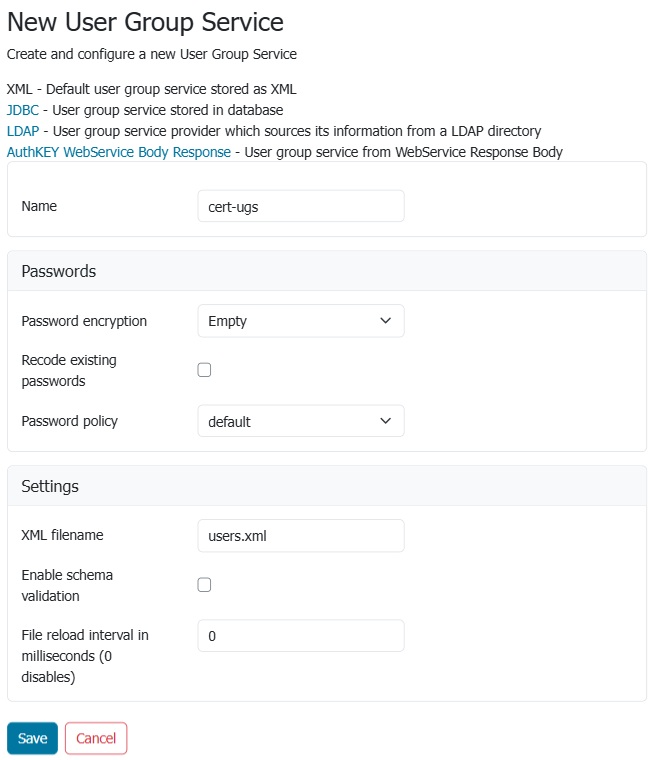This screenshot has width=650, height=760.
Task: Click the "New User Group Service" heading
Action: (x=145, y=21)
